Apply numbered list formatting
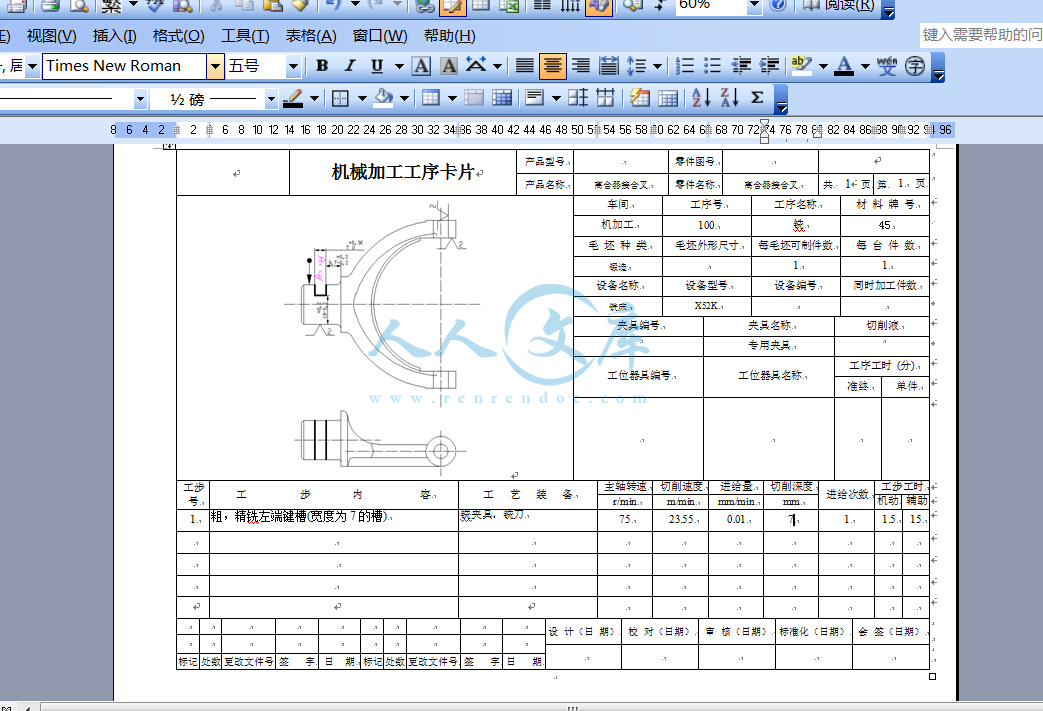 tap(685, 66)
